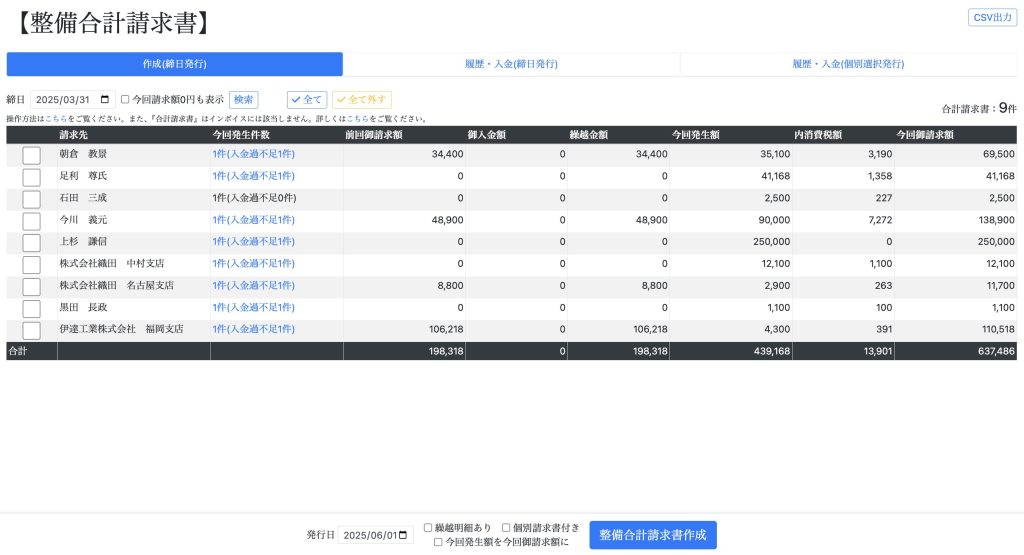Open calendar picker icon in 発行日 date field
This screenshot has width=1024, height=555.
[404, 535]
